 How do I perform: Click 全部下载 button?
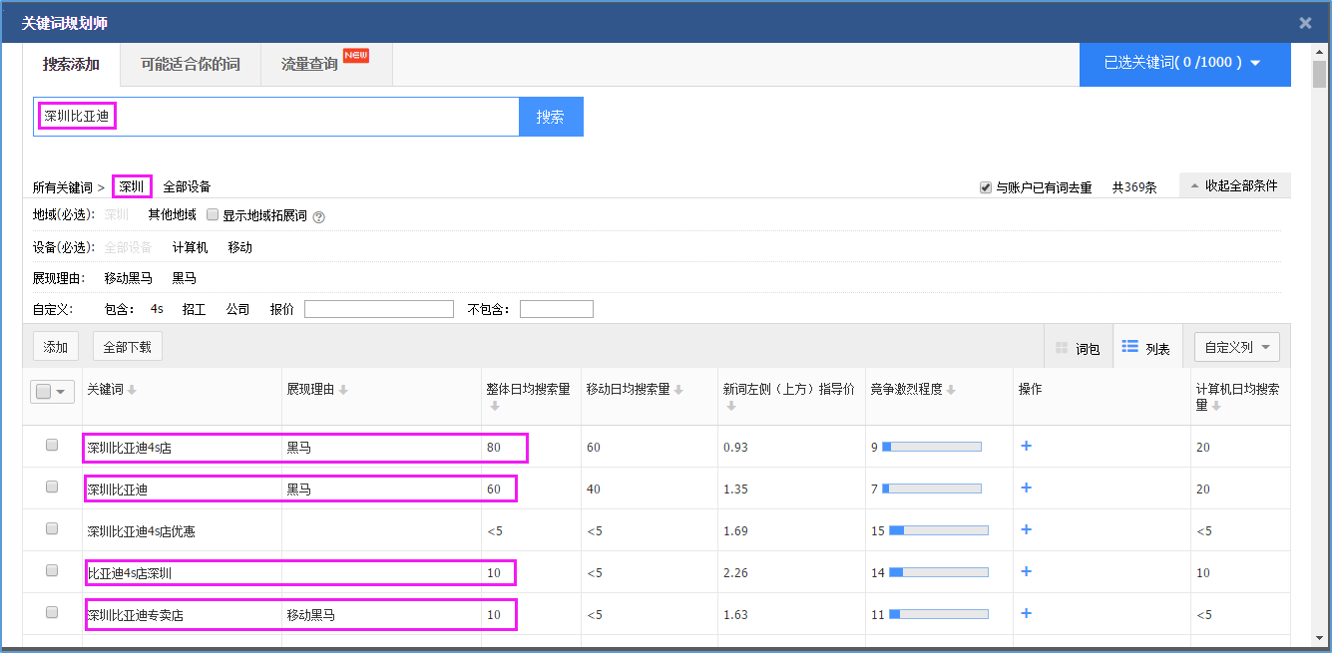point(127,347)
